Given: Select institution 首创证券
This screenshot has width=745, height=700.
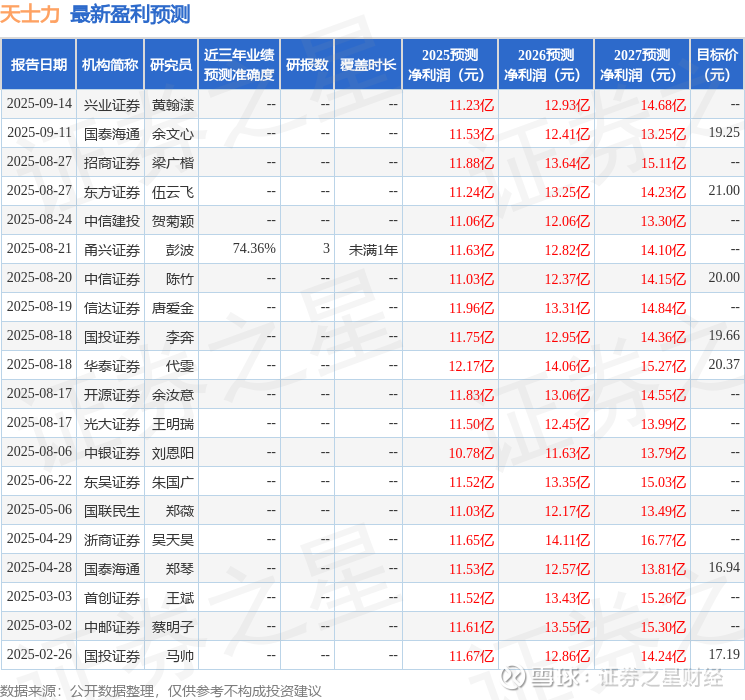Looking at the screenshot, I should coord(112,598).
